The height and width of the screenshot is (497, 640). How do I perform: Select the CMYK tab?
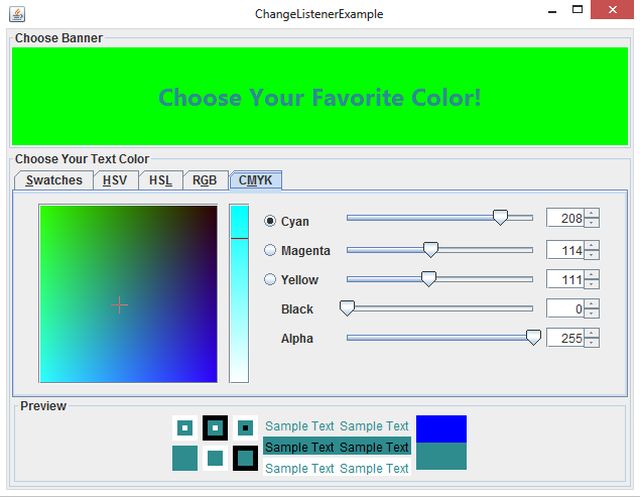[x=256, y=180]
